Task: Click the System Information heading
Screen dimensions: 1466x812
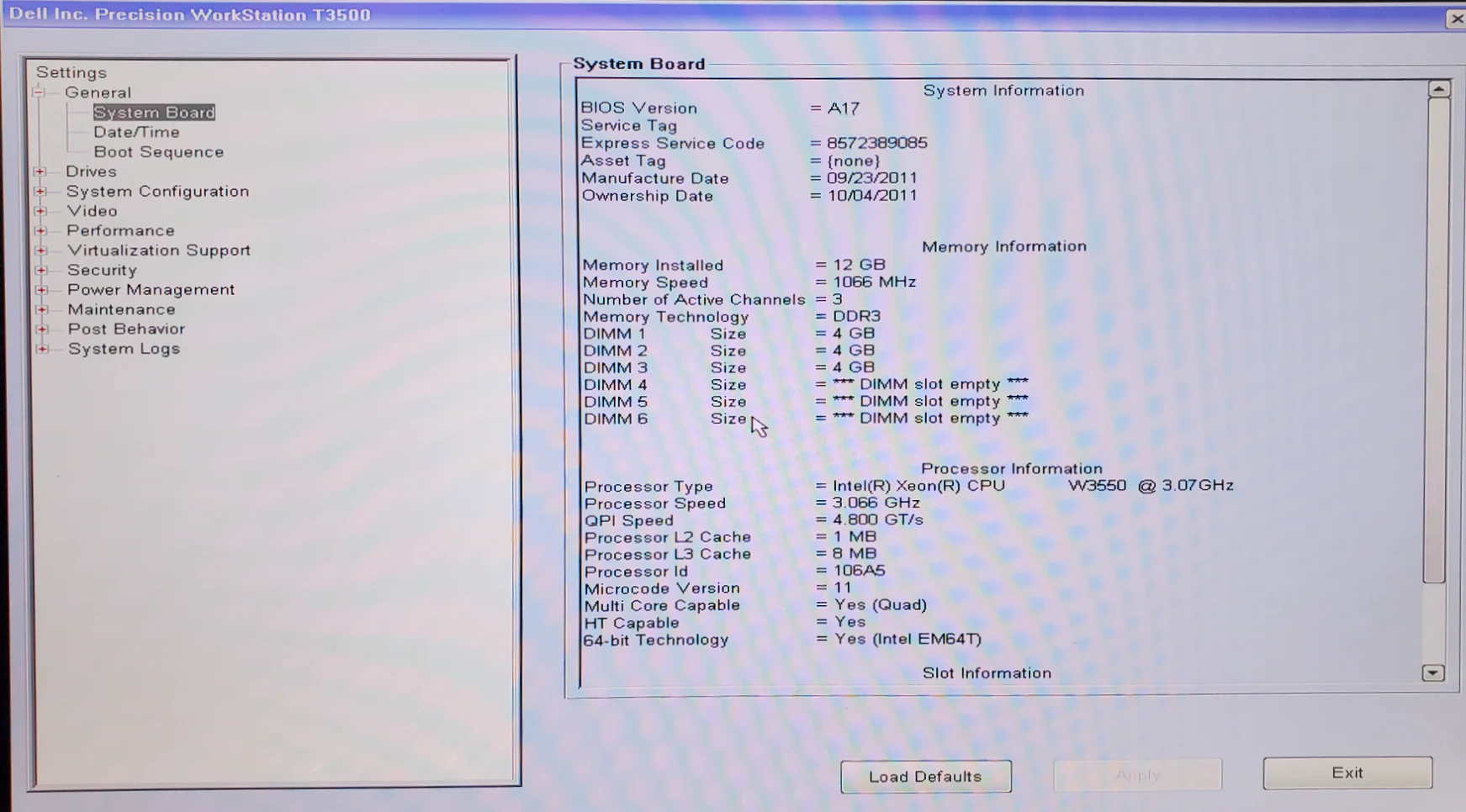Action: point(1003,91)
